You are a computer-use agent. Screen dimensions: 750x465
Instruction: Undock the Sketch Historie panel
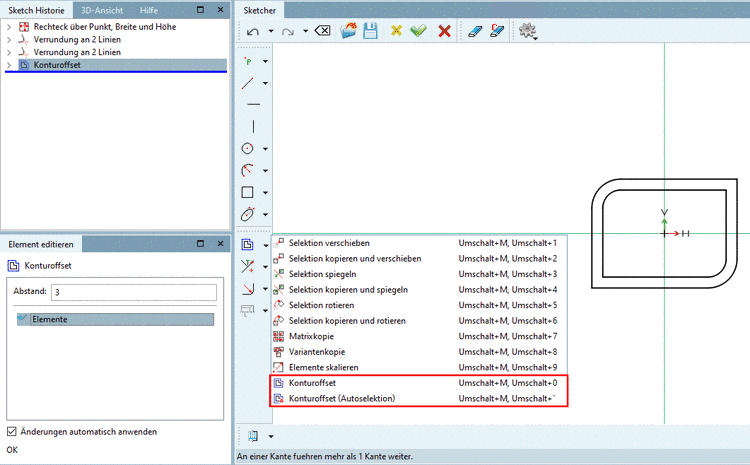(200, 10)
